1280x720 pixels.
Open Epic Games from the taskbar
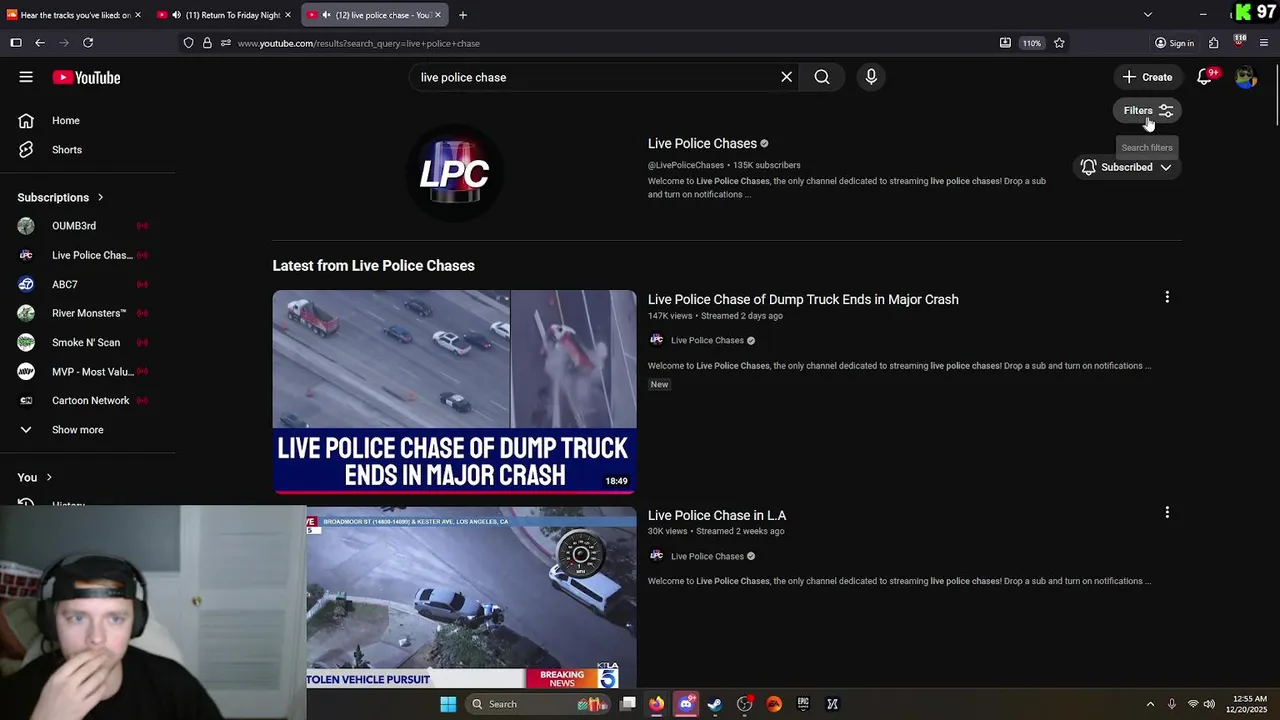803,704
